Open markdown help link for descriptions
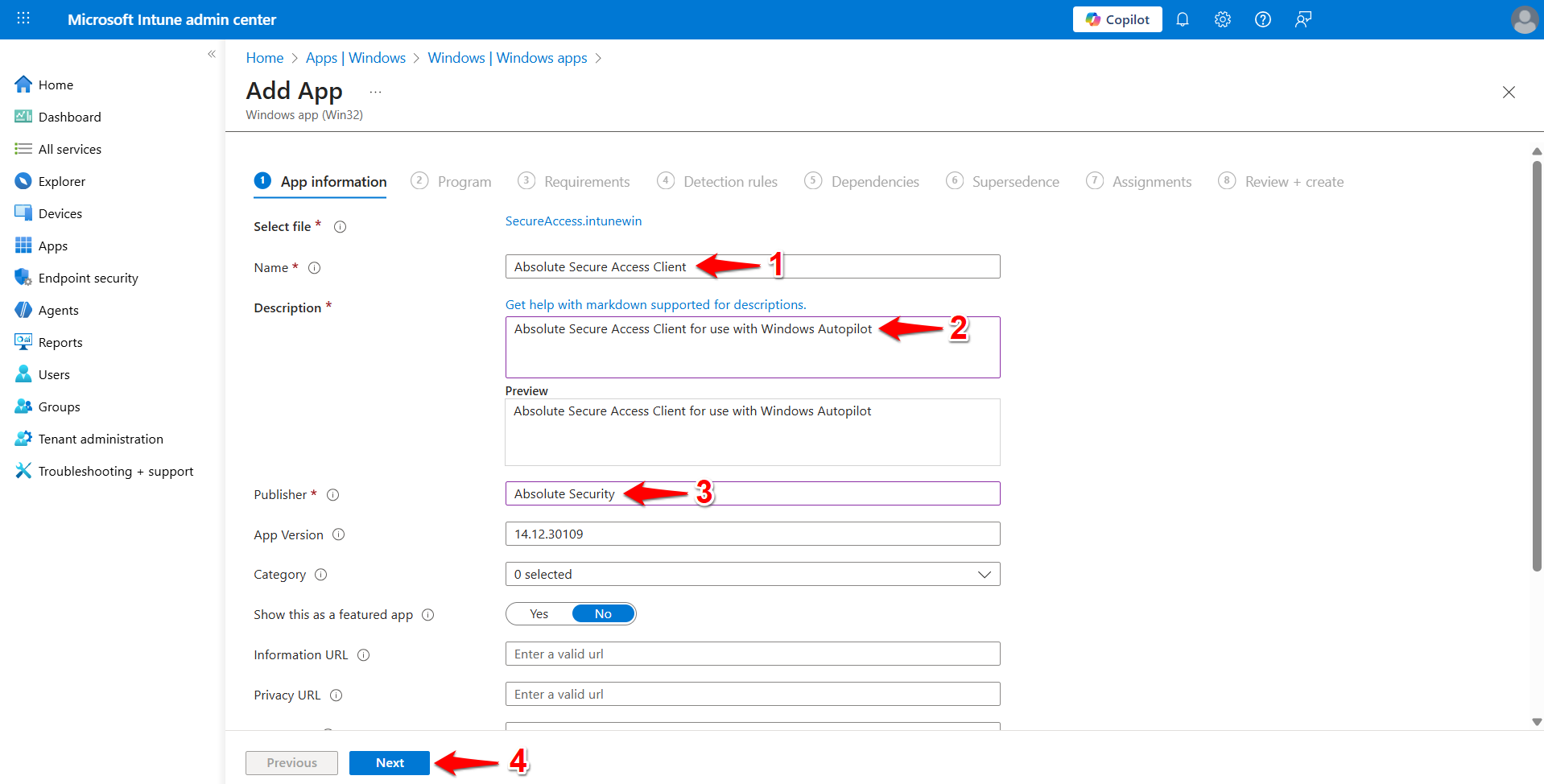 coord(655,304)
